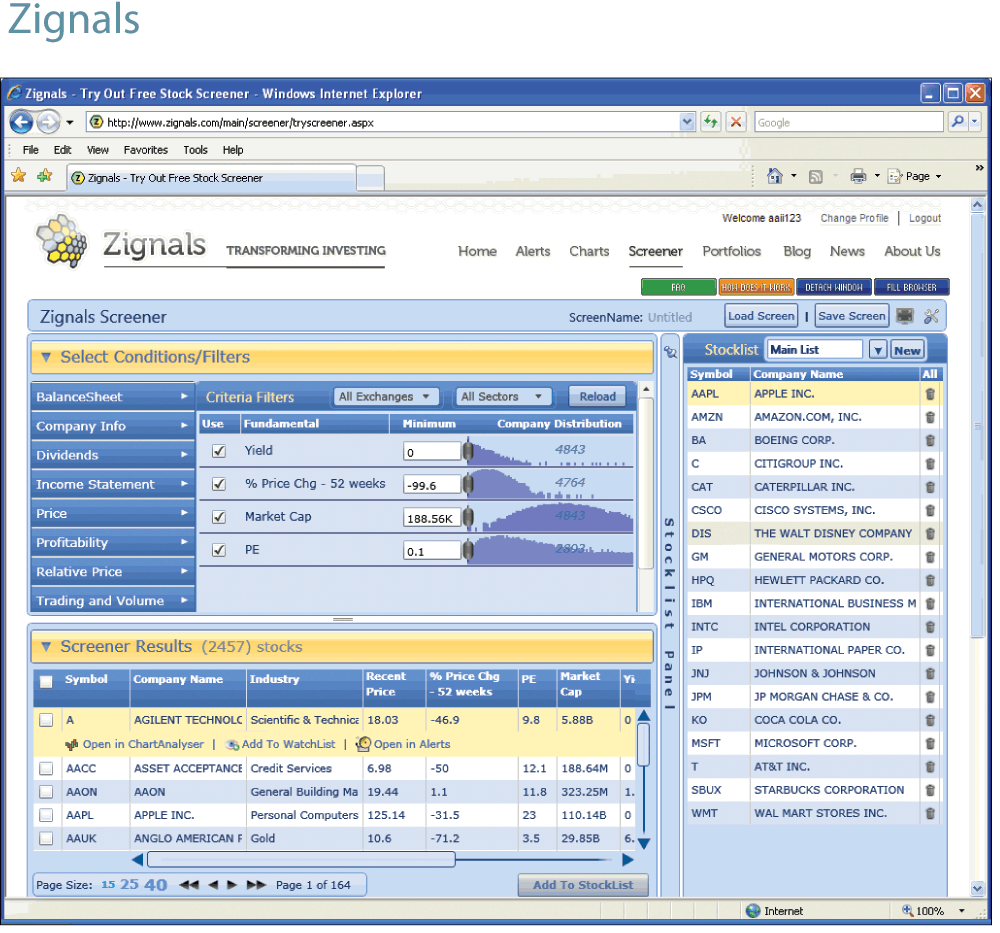Image resolution: width=1000 pixels, height=933 pixels.
Task: Expand the Stocklist Main List dropdown arrow
Action: pos(877,350)
